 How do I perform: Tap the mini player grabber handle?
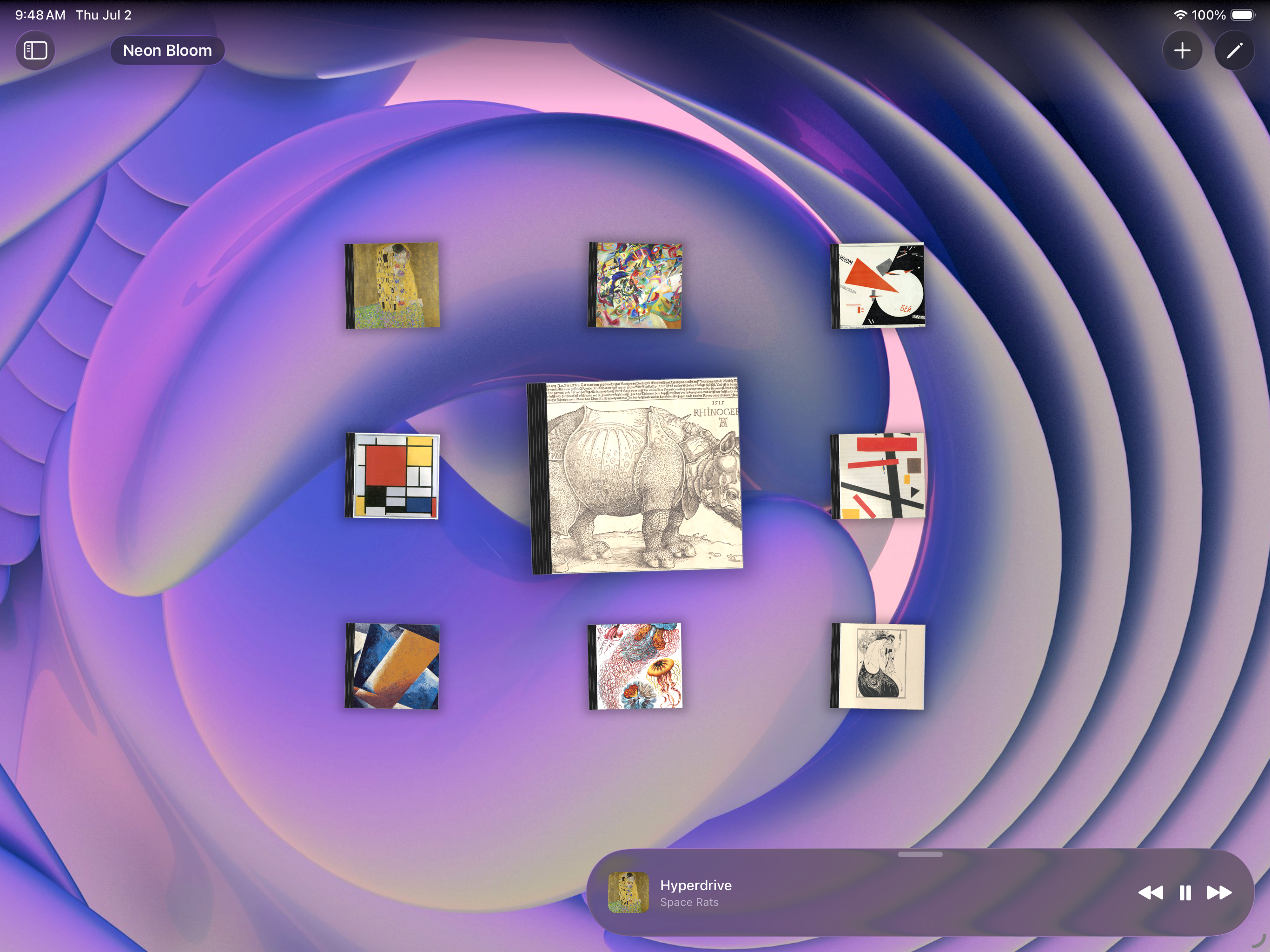pyautogui.click(x=920, y=854)
